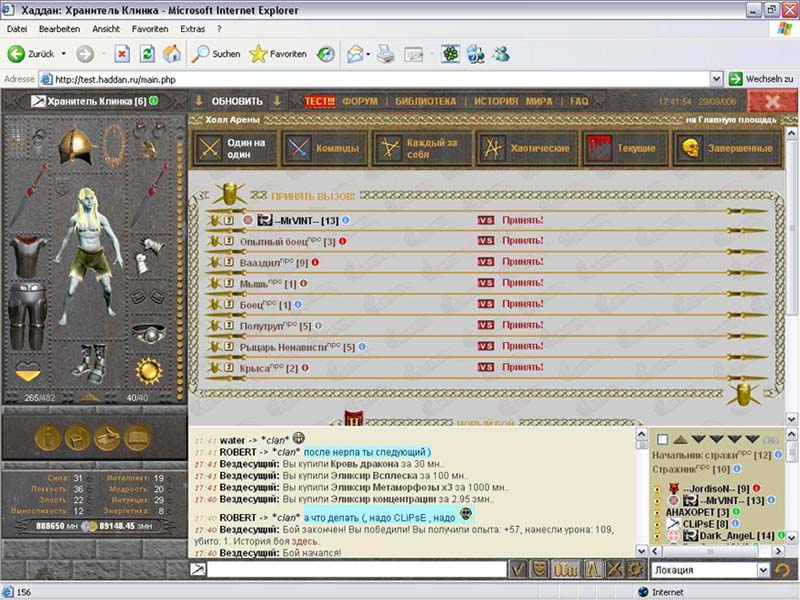The height and width of the screenshot is (600, 800).
Task: Toggle the eye icon beside Dark_AngeL
Action: pyautogui.click(x=657, y=536)
